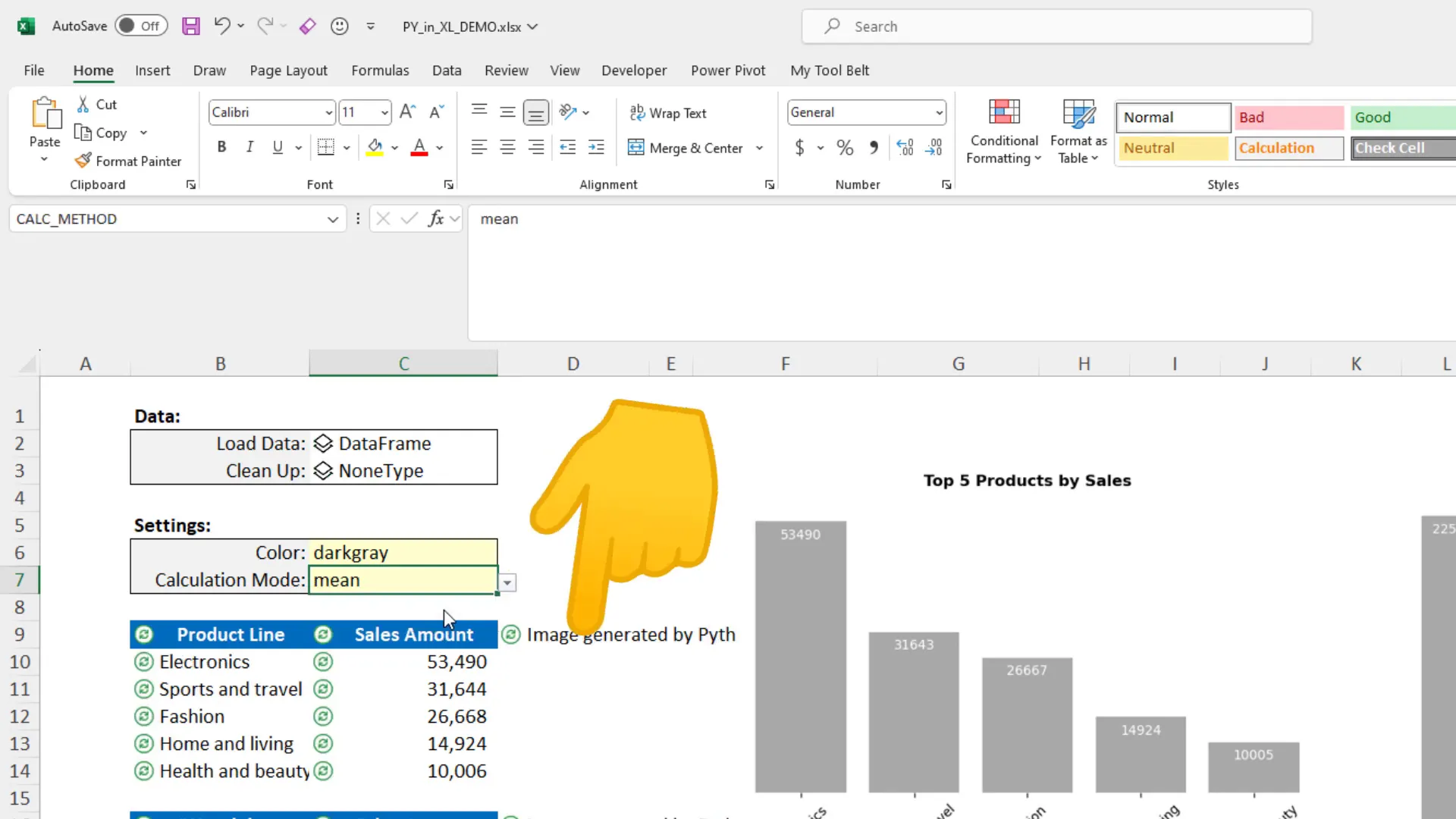
Task: Open the Calculation Mode dropdown beside mean
Action: [x=506, y=582]
